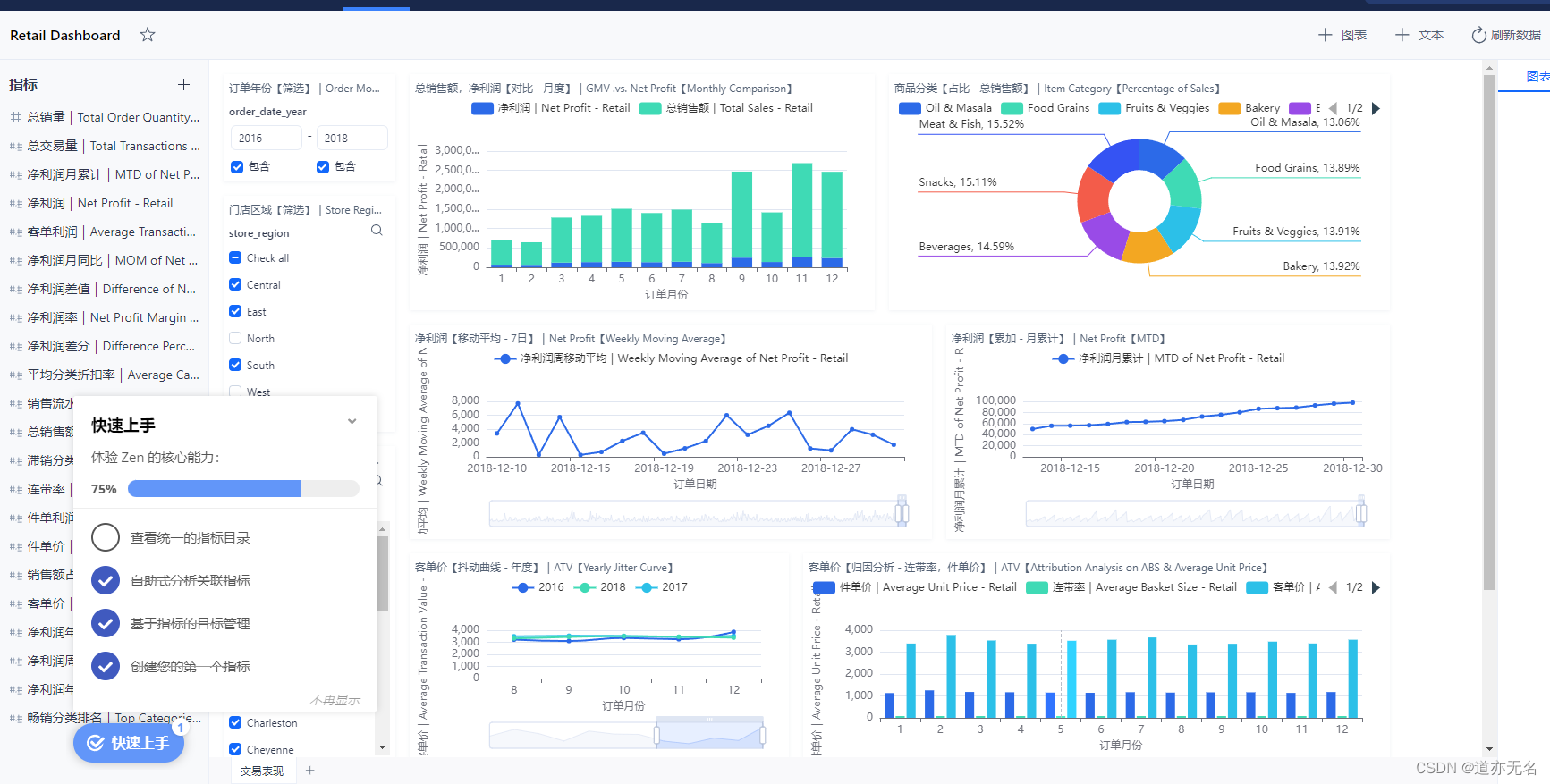Search store_region with magnifier icon
Image resolution: width=1550 pixels, height=784 pixels.
pyautogui.click(x=377, y=231)
